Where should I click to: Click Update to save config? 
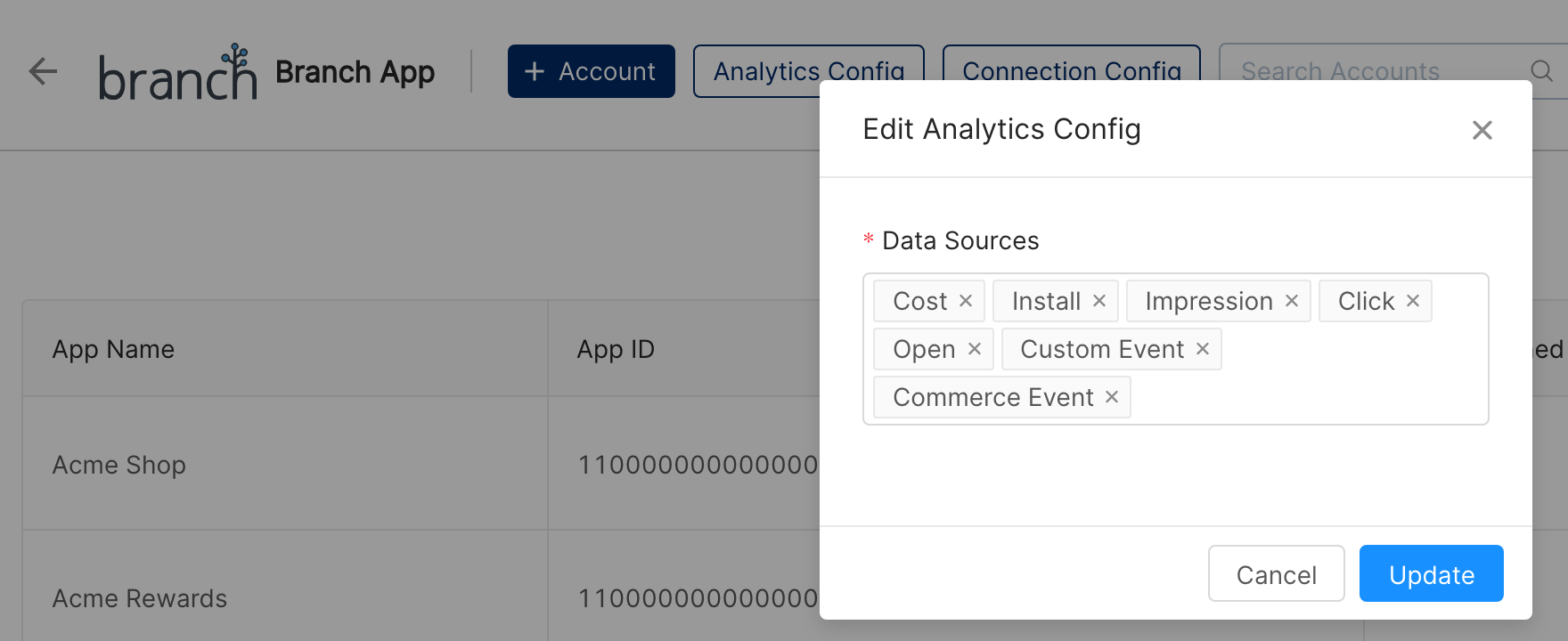1432,574
